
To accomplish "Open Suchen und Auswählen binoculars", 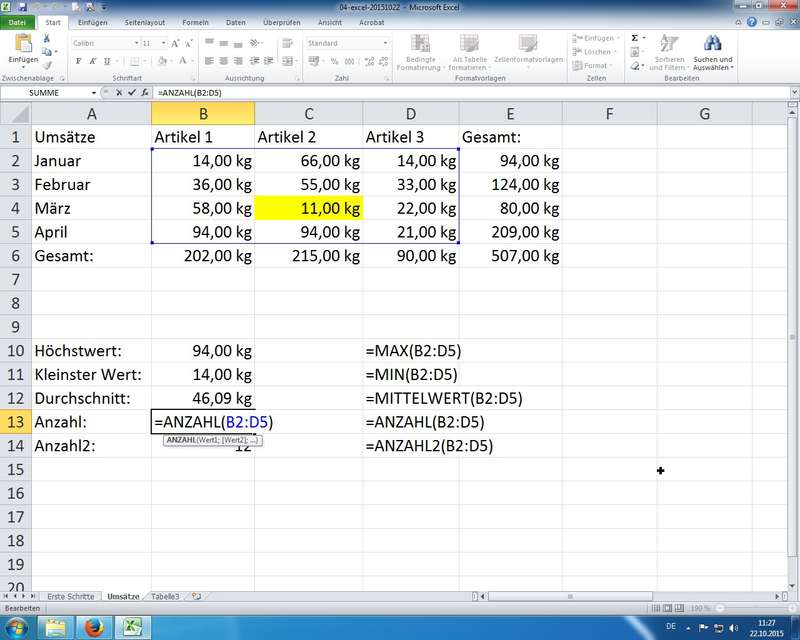I will (x=712, y=44).
